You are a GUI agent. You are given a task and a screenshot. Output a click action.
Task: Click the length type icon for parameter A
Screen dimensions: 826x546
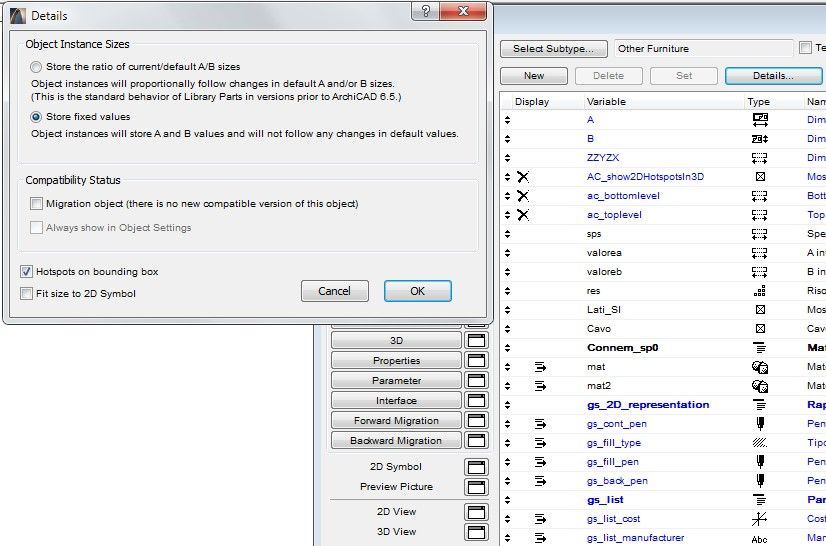click(x=760, y=120)
